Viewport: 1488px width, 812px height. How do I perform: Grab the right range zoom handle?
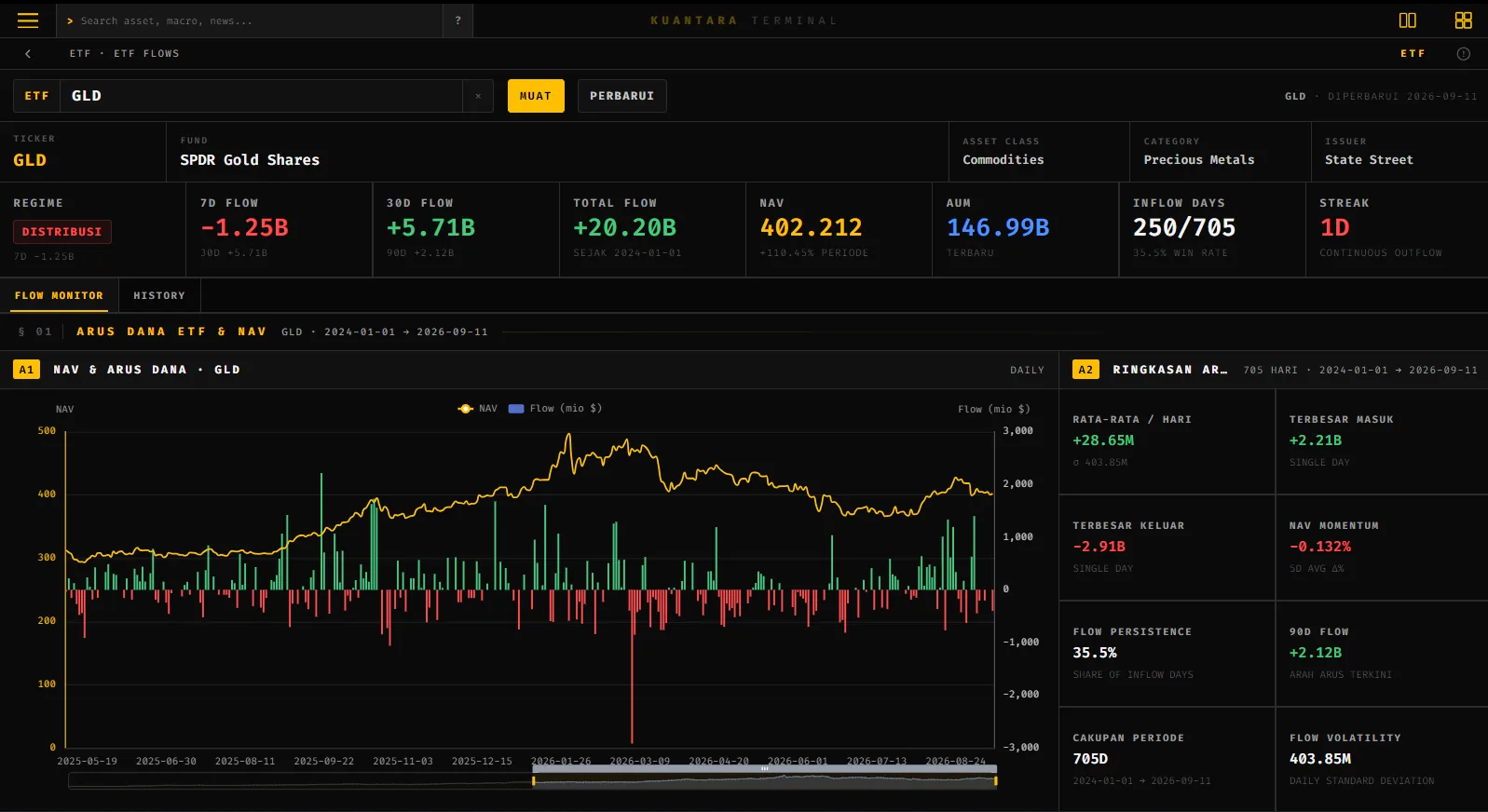(995, 781)
